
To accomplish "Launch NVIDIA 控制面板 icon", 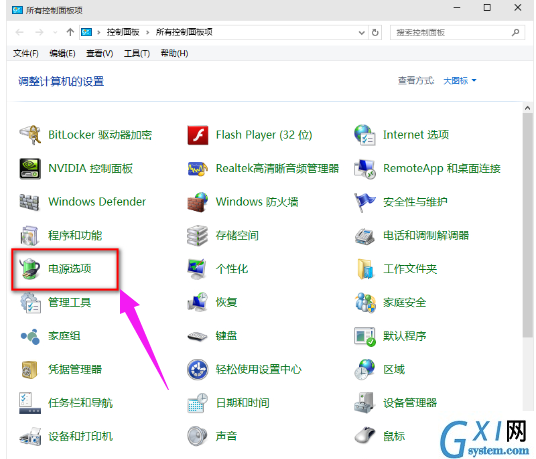I will (30, 168).
